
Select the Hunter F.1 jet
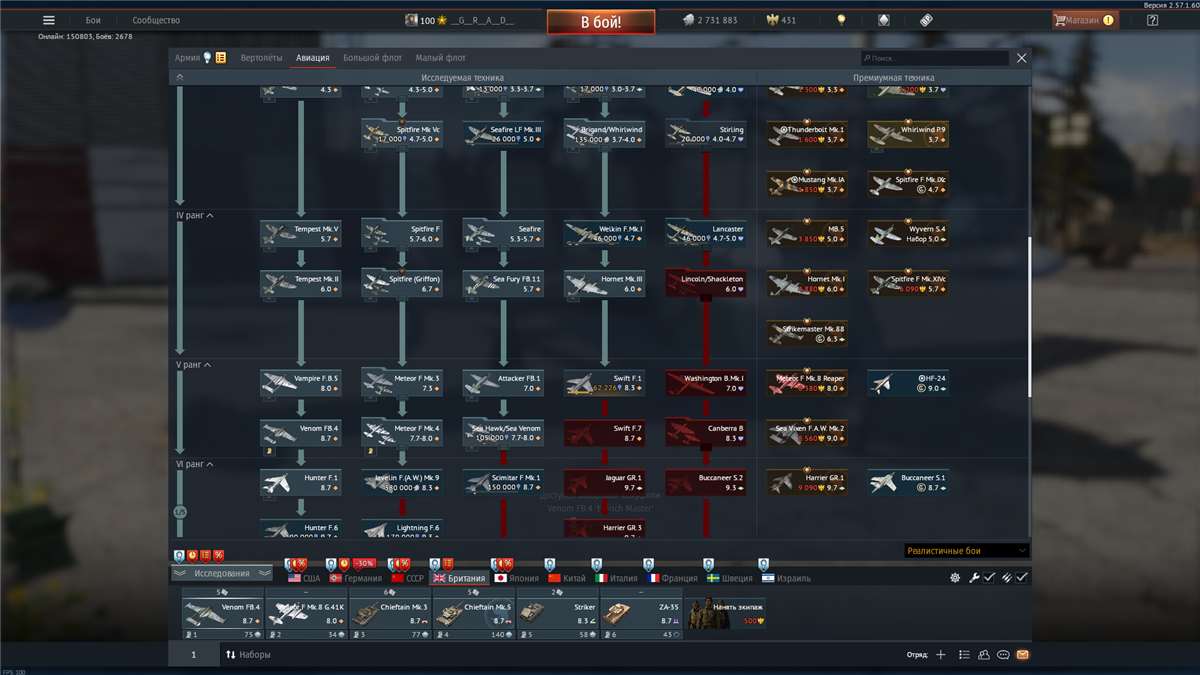pos(301,483)
